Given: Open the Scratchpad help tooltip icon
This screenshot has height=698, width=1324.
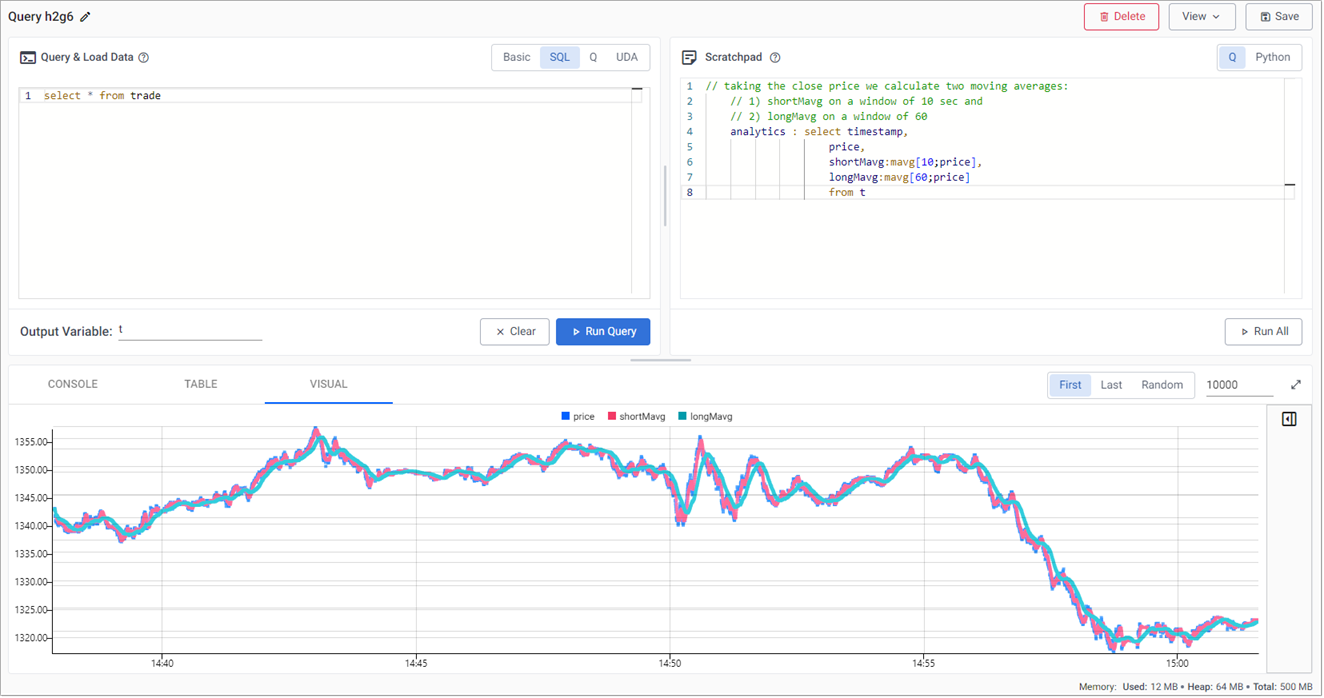Looking at the screenshot, I should [774, 57].
